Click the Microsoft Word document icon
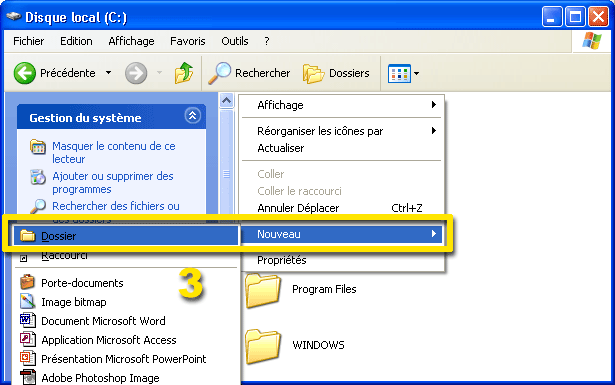This screenshot has height=385, width=615. [x=27, y=320]
